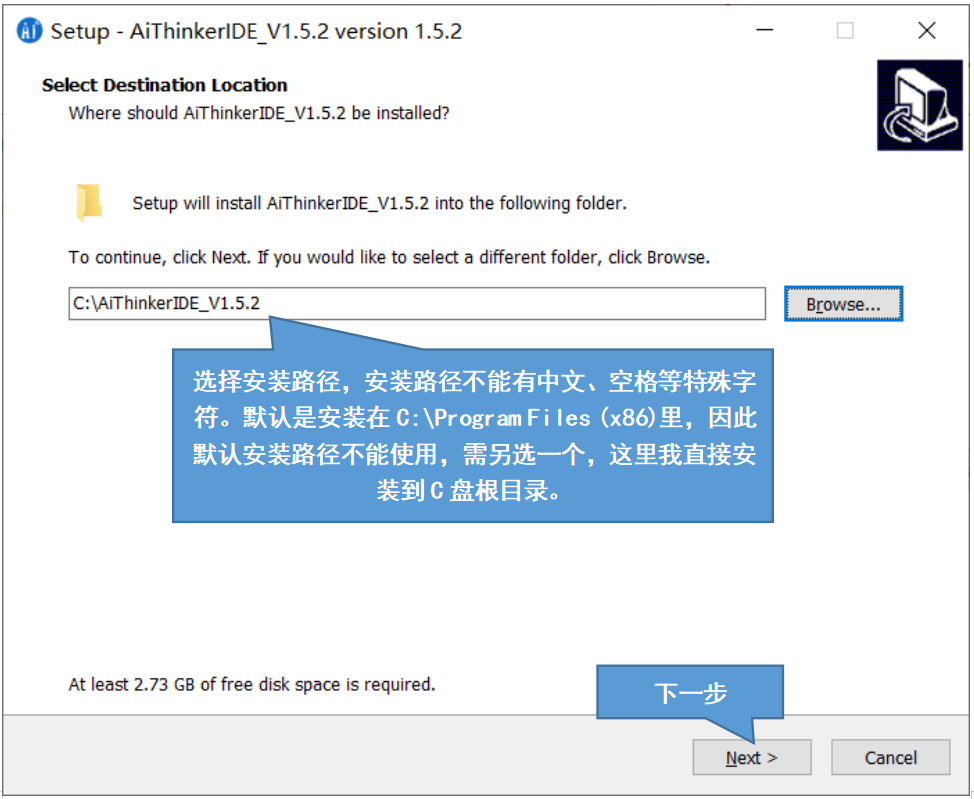Click the 'Where should AiThinkerIDE be installed' text
Screen dimensions: 974x799
click(258, 113)
